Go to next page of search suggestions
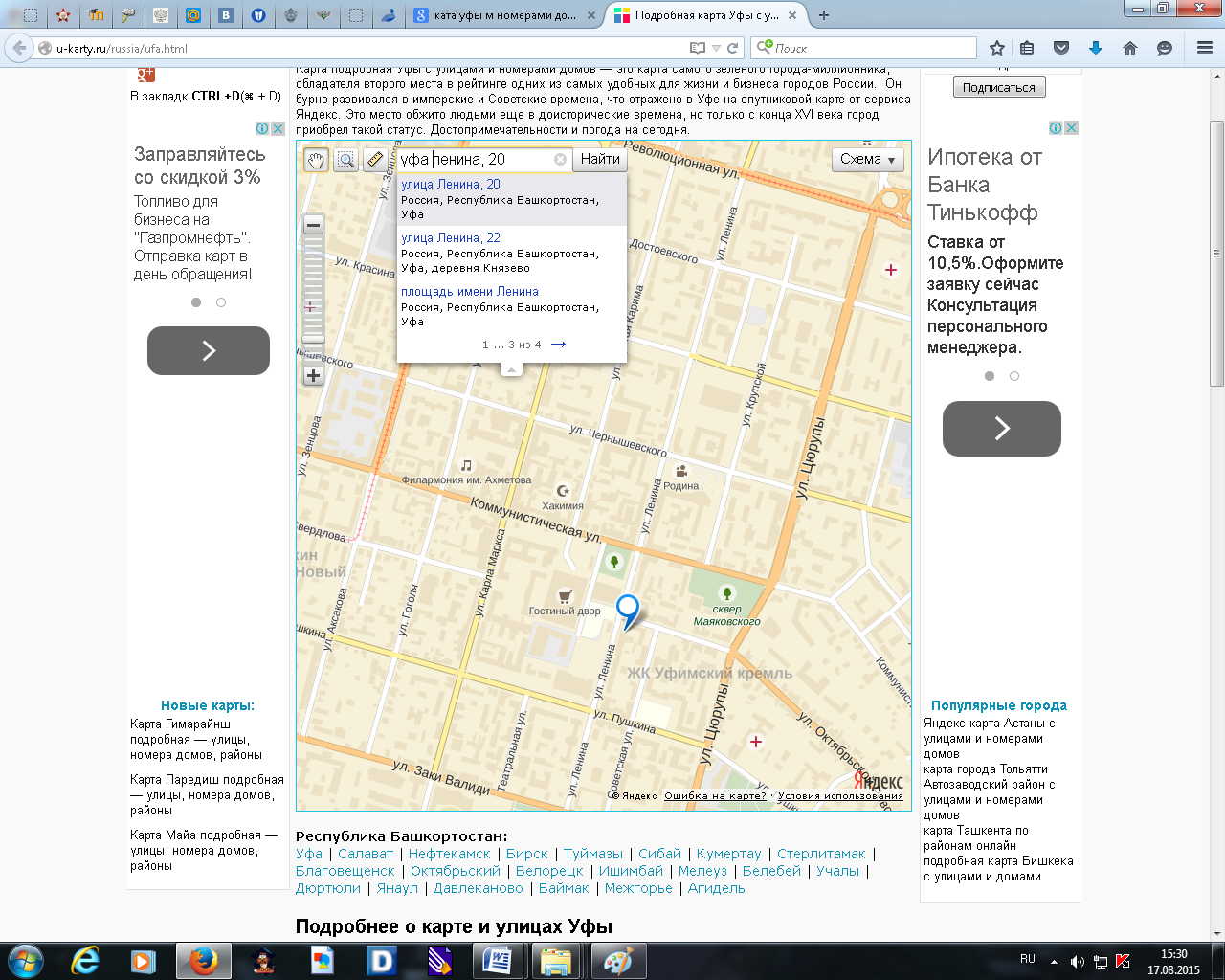 pyautogui.click(x=559, y=345)
